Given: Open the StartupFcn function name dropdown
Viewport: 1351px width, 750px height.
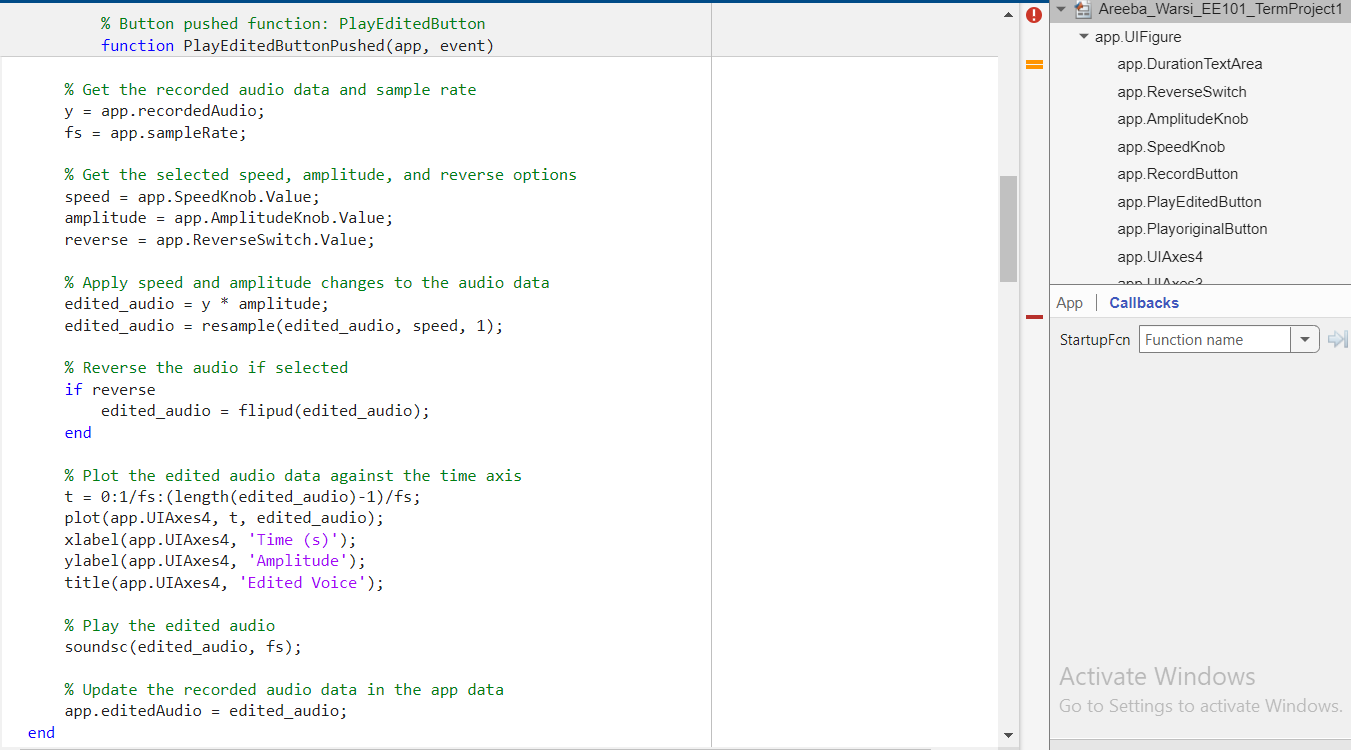Looking at the screenshot, I should pyautogui.click(x=1305, y=339).
